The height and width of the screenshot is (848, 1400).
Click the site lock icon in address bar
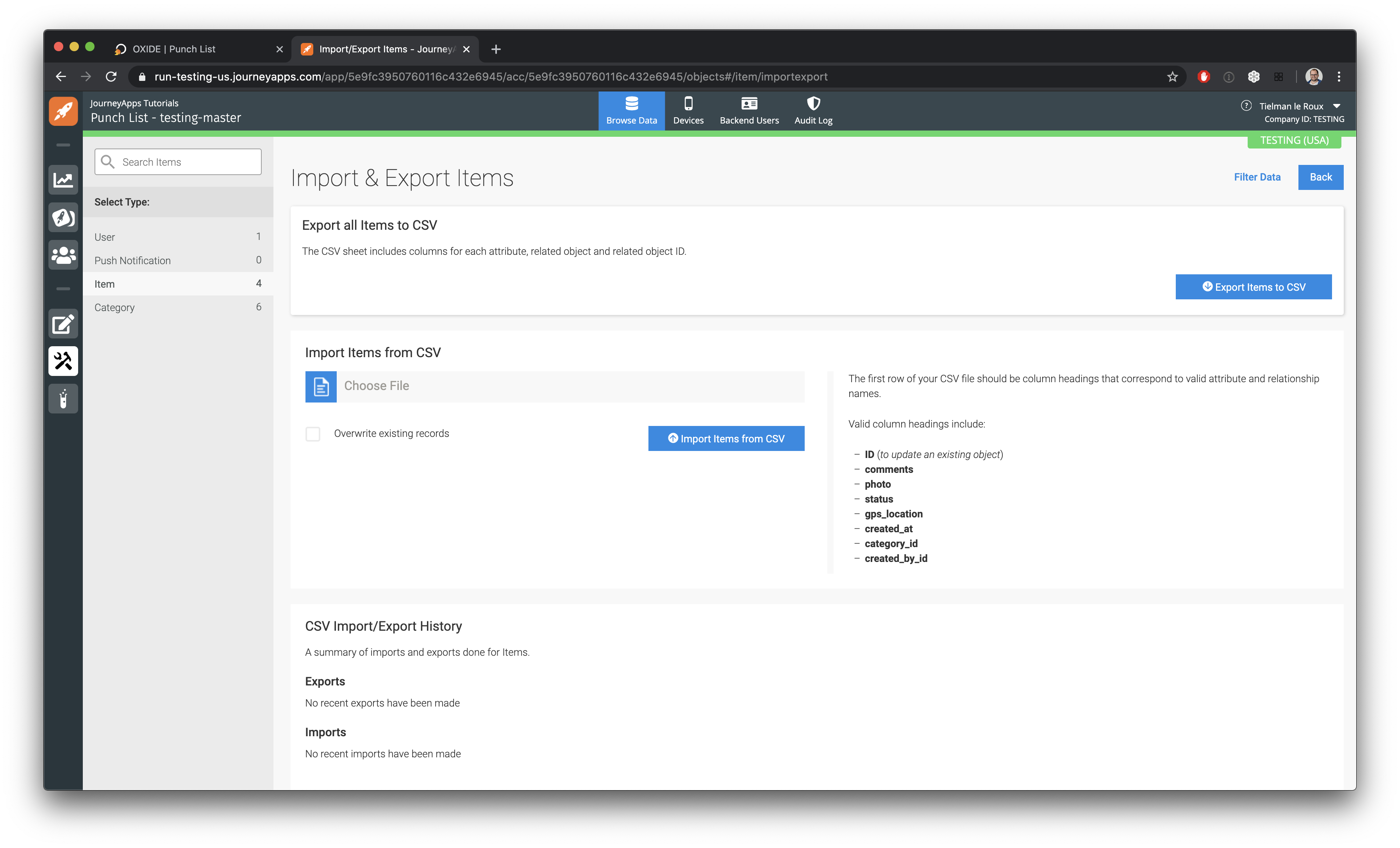(x=142, y=77)
